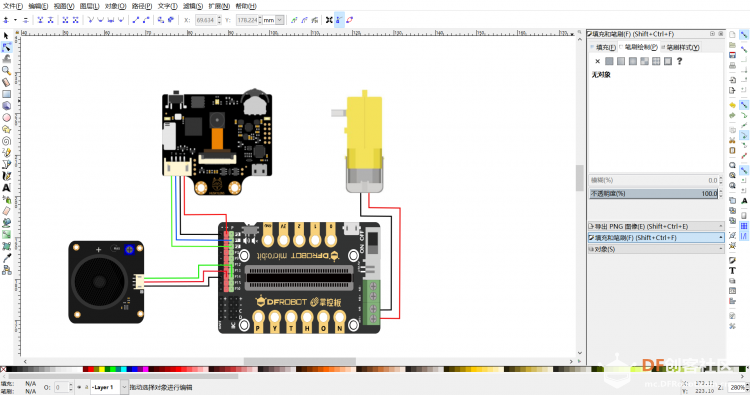Open 文件(F) menu
Screen dimensions: 750x395
13,6
